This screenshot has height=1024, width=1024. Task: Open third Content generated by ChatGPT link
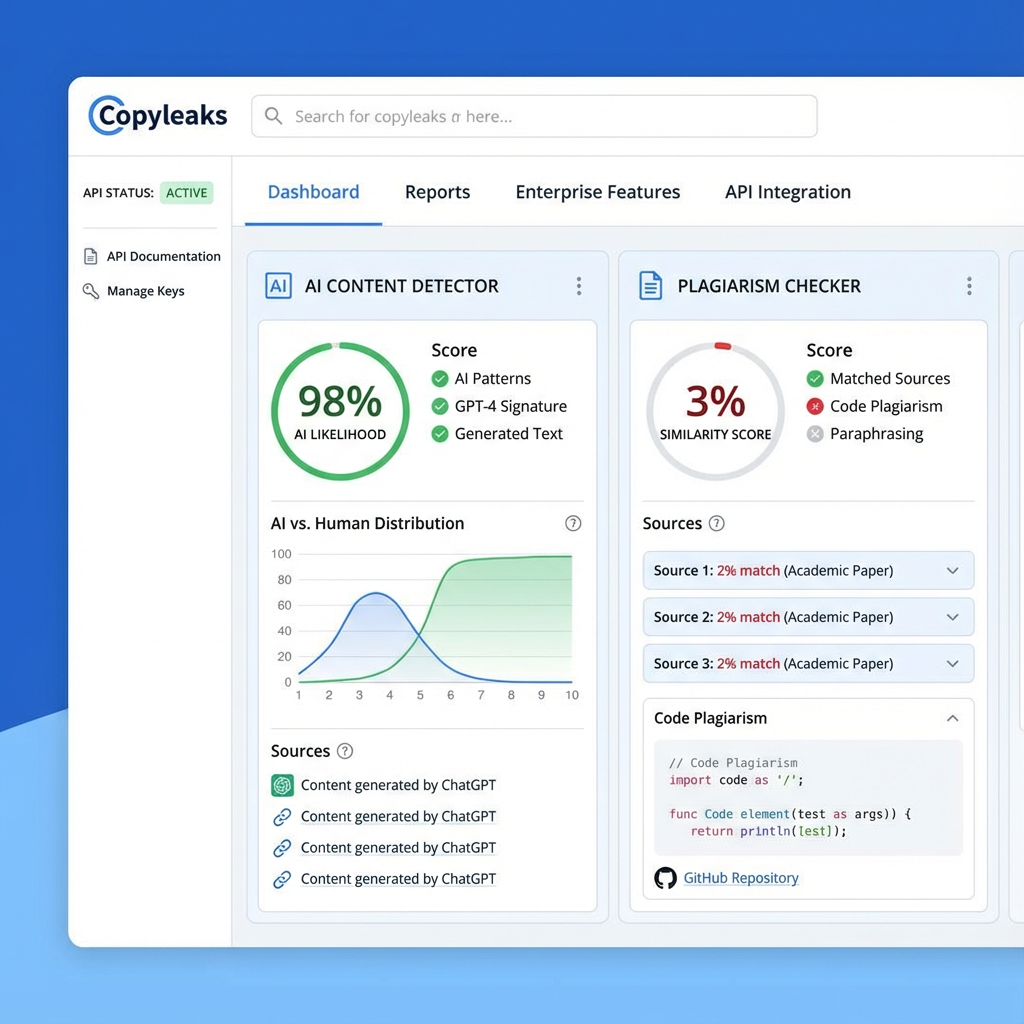coord(398,848)
